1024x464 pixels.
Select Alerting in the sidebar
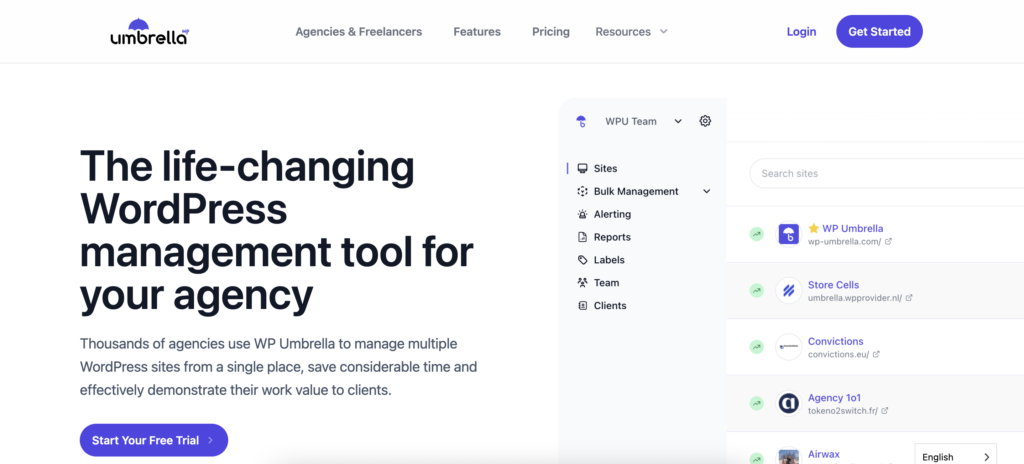tap(612, 214)
